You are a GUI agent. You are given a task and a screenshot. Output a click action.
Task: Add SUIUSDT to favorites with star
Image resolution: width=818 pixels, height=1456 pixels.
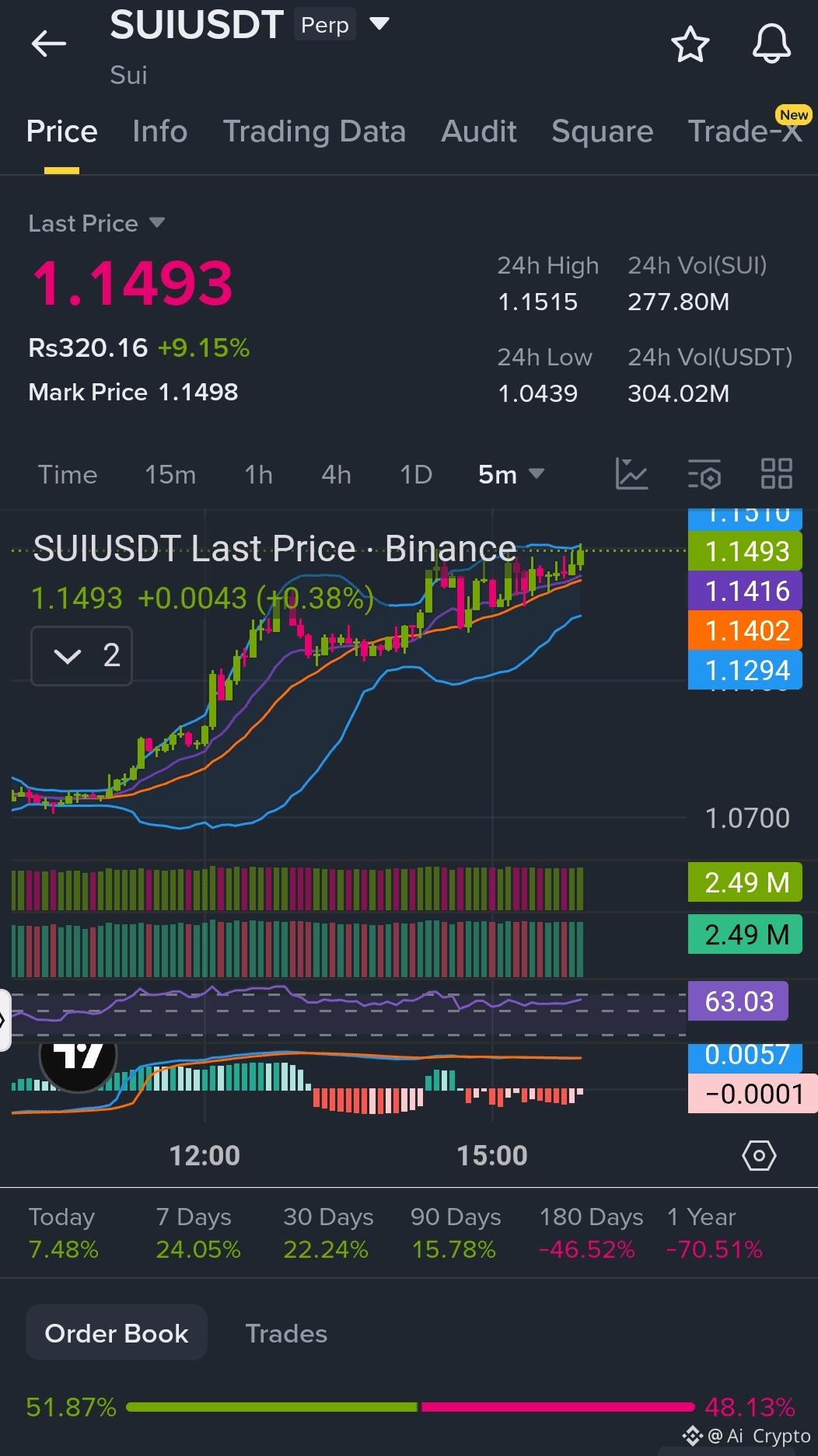click(690, 44)
